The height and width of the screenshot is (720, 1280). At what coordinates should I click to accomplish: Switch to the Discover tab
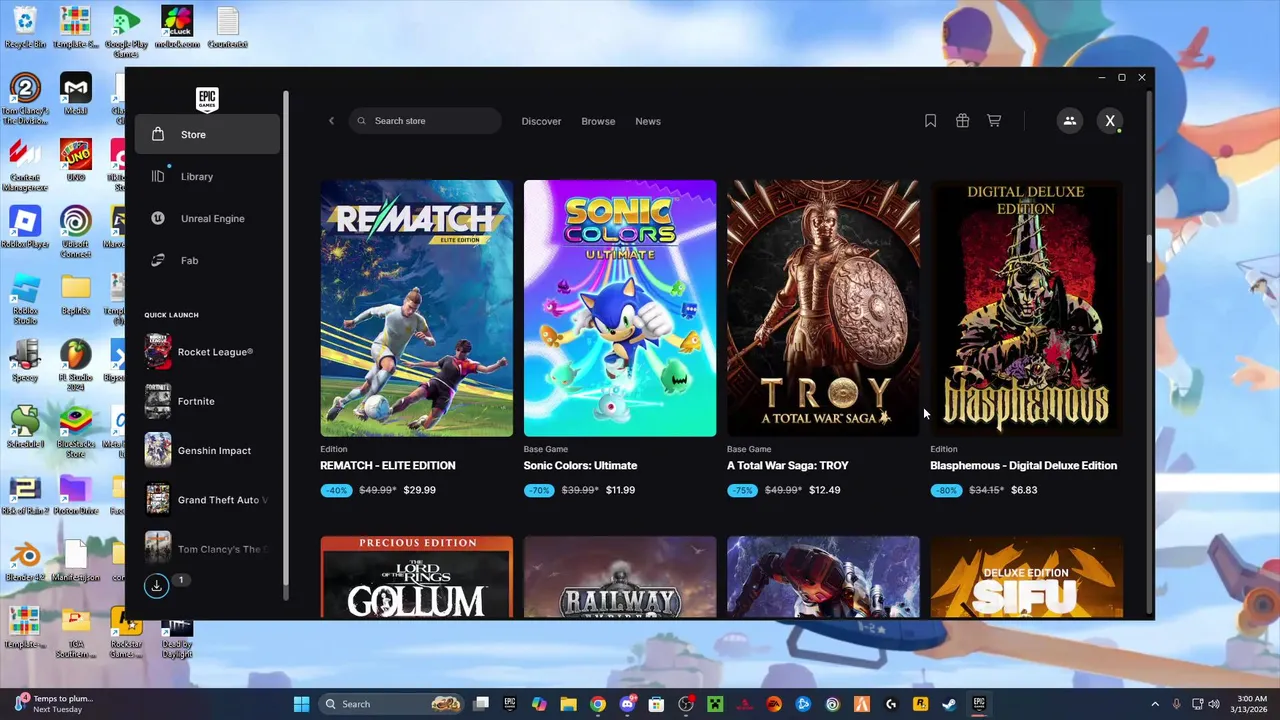coord(541,121)
